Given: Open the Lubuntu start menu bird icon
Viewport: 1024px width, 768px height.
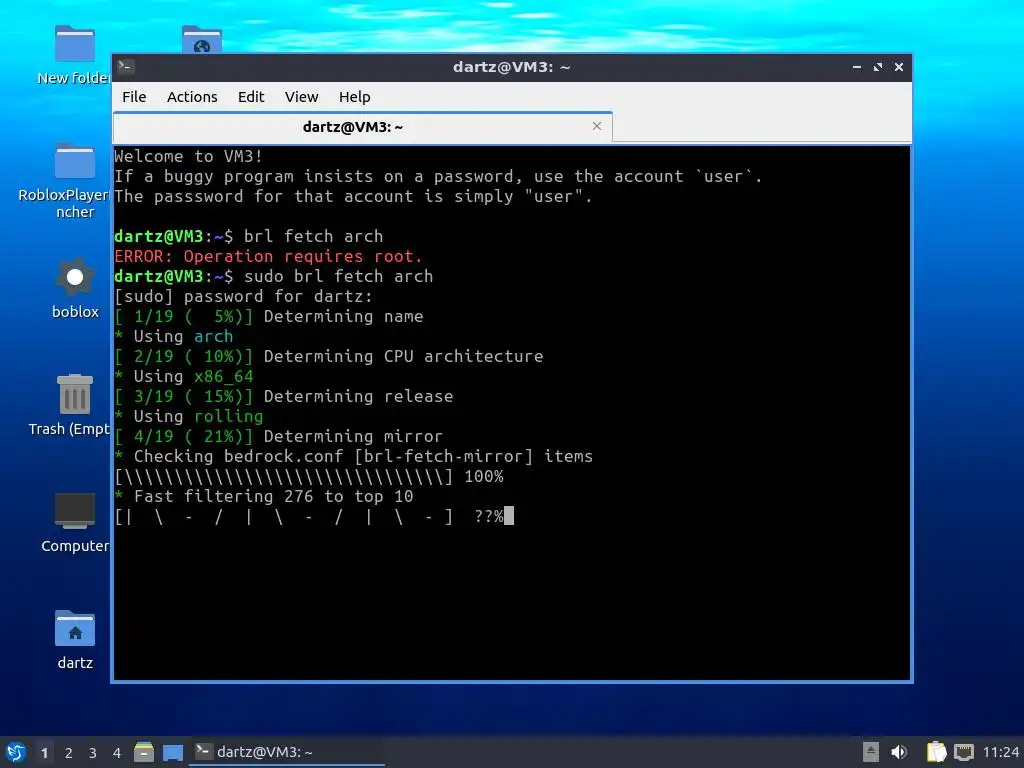Looking at the screenshot, I should pos(16,752).
